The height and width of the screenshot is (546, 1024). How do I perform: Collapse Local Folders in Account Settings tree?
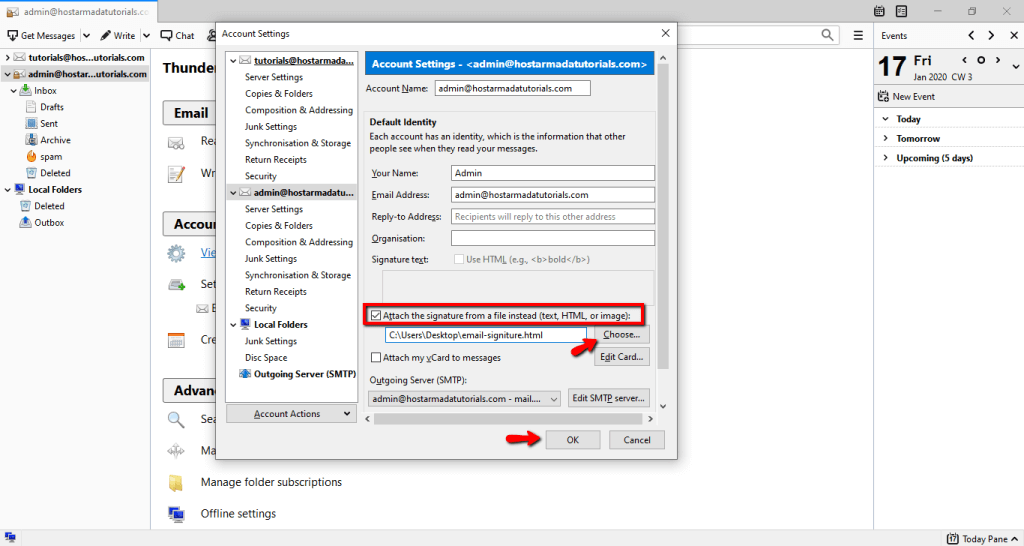click(233, 325)
